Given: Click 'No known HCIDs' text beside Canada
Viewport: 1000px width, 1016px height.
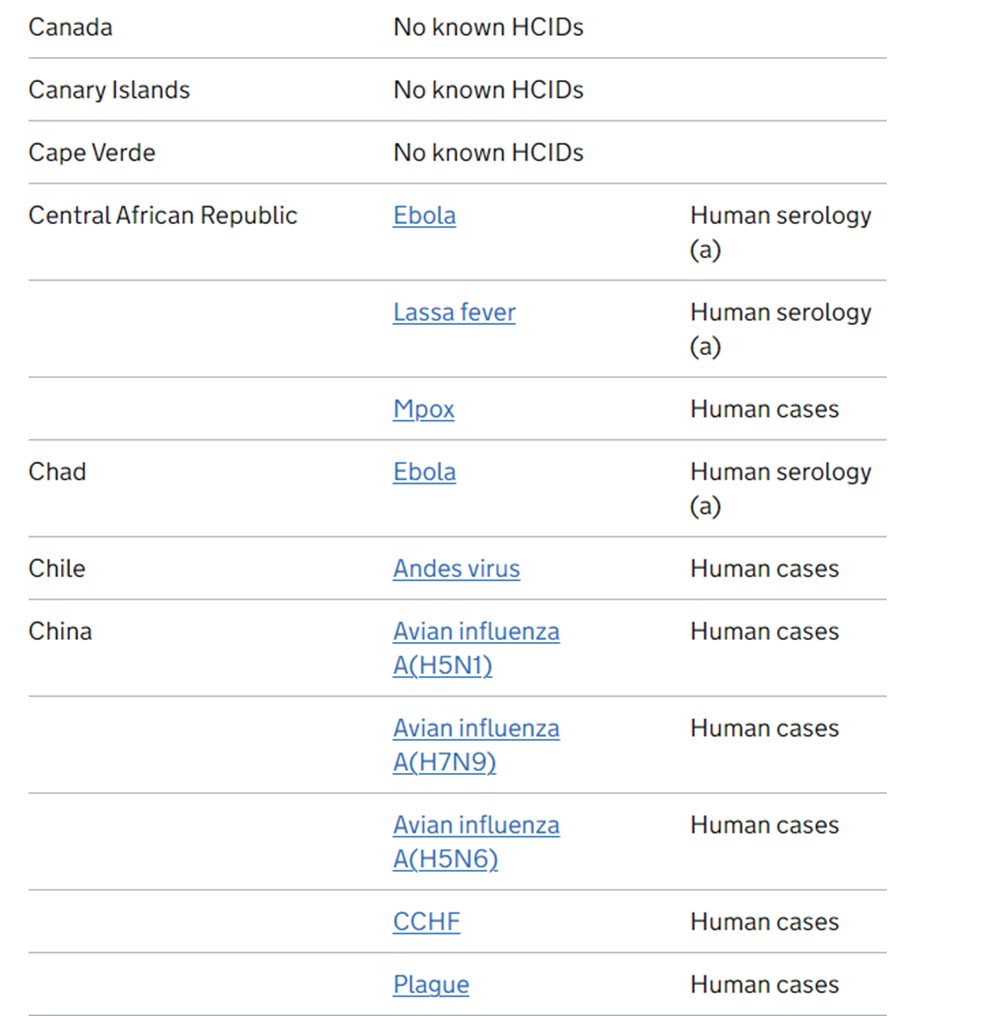Looking at the screenshot, I should [488, 27].
